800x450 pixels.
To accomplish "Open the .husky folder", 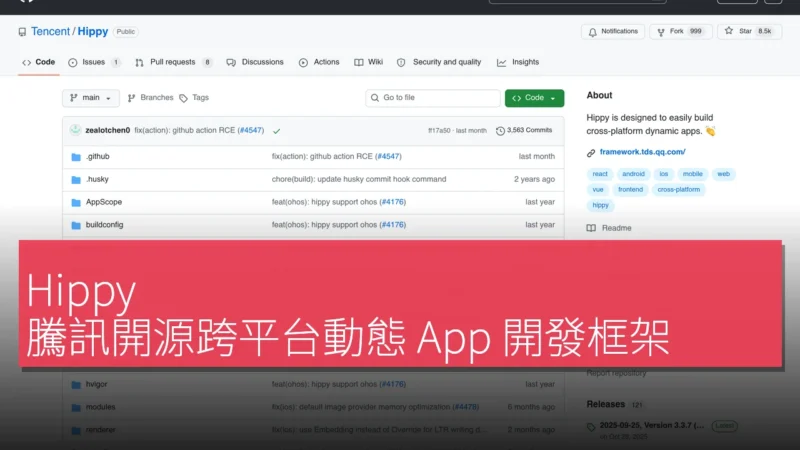I will (97, 180).
